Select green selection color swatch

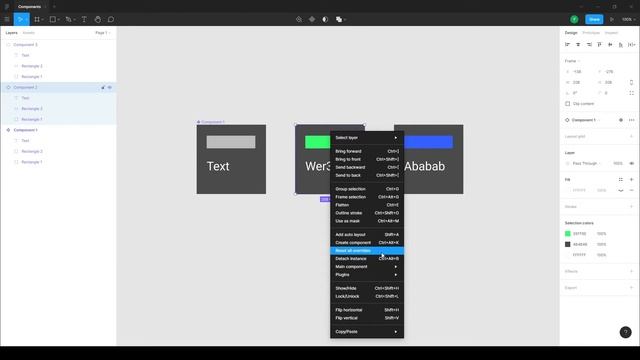[x=567, y=233]
